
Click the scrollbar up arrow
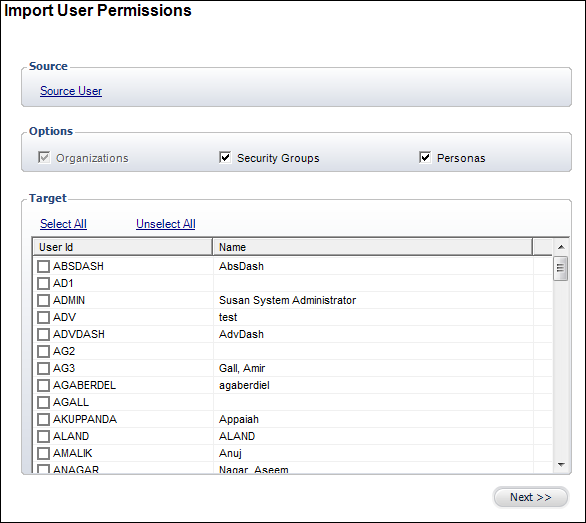[561, 247]
